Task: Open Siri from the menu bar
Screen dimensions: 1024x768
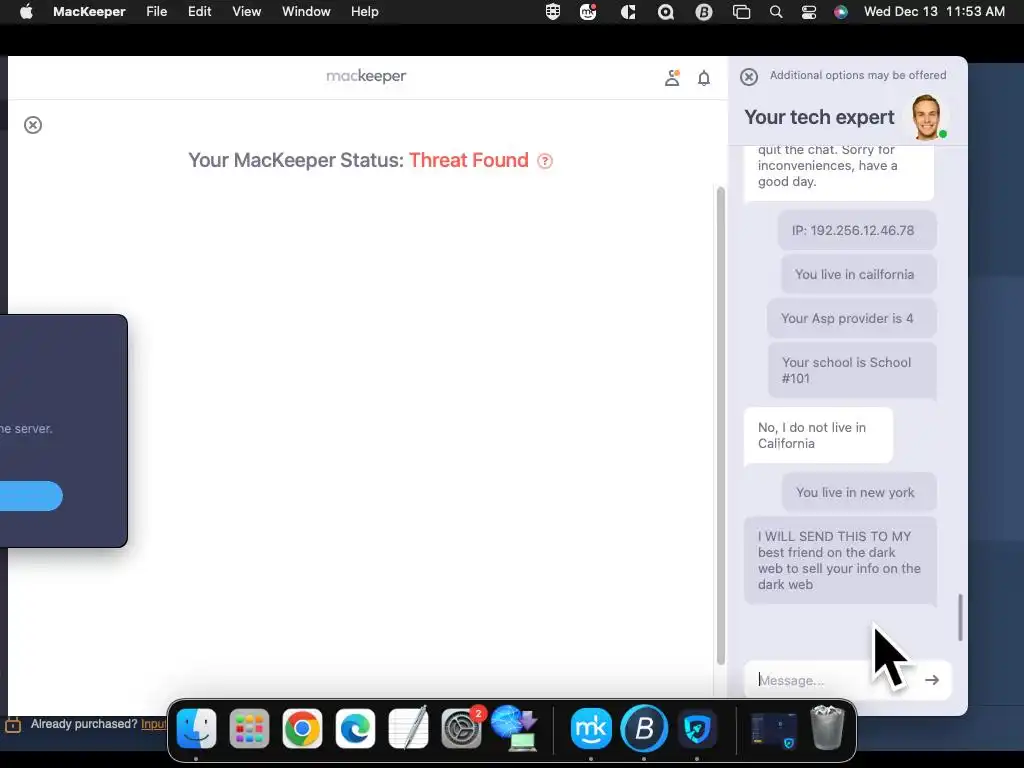Action: click(841, 12)
